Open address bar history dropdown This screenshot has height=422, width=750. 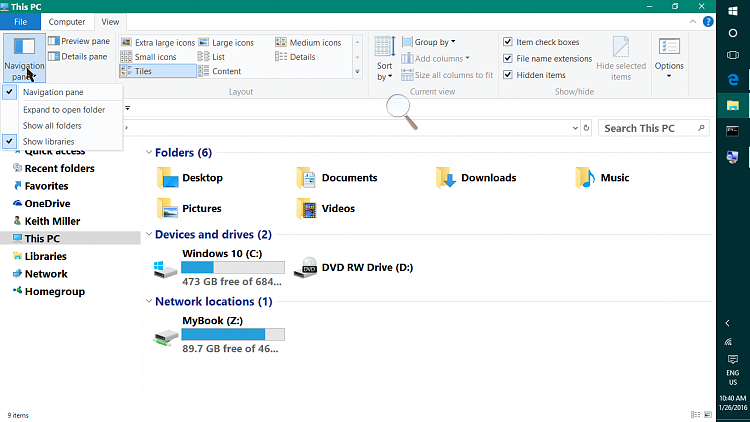(x=575, y=128)
